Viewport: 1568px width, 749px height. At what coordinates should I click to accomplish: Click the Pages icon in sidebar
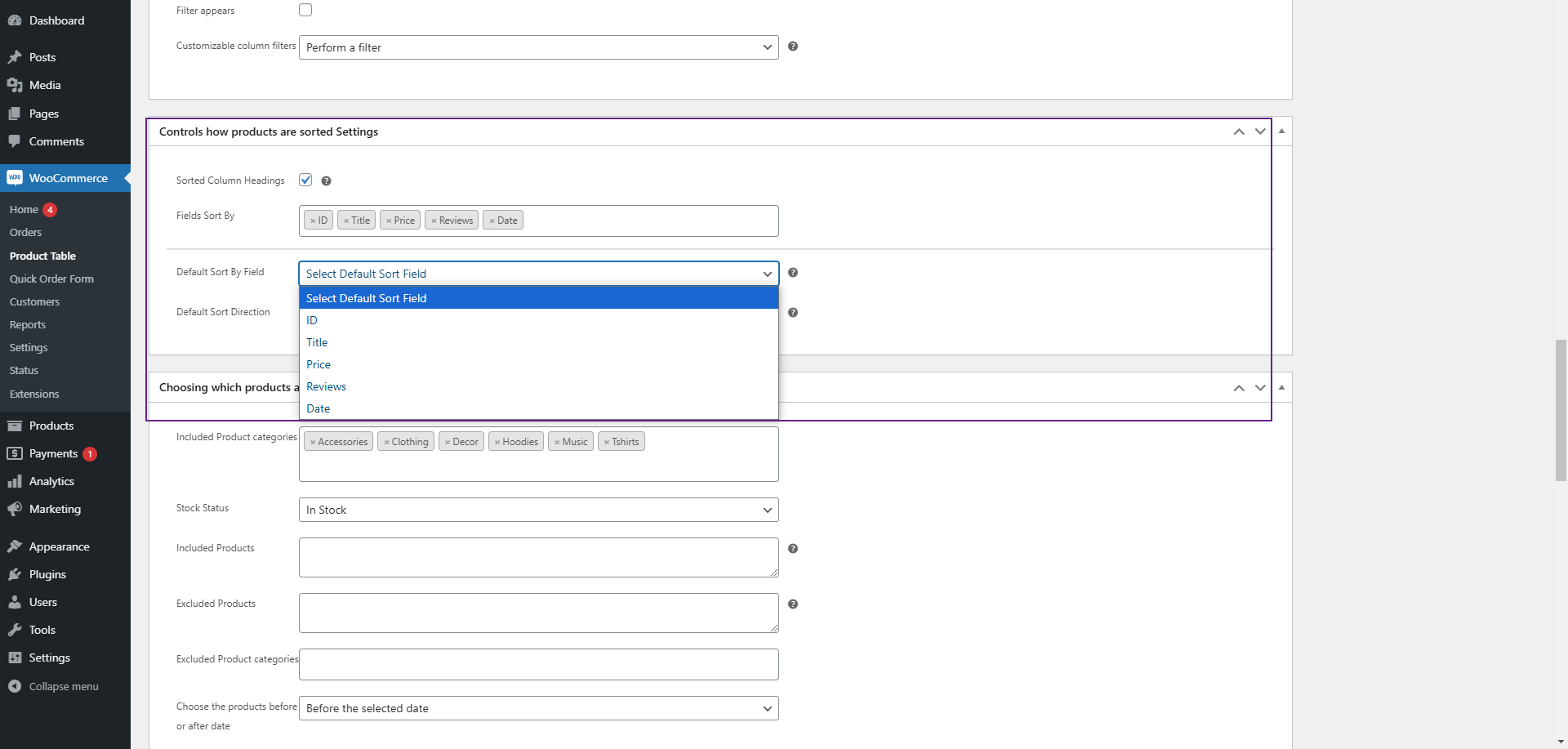point(15,114)
